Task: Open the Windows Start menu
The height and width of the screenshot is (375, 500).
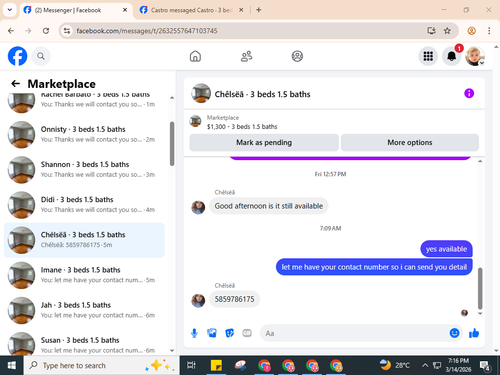Action: 12,366
